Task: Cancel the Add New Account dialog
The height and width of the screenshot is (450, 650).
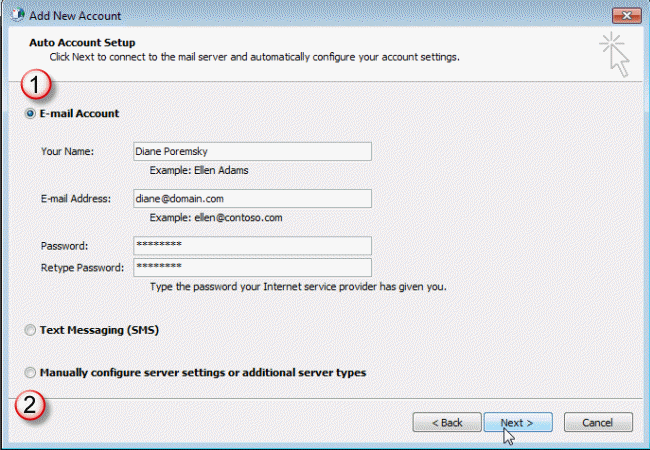Action: 598,423
